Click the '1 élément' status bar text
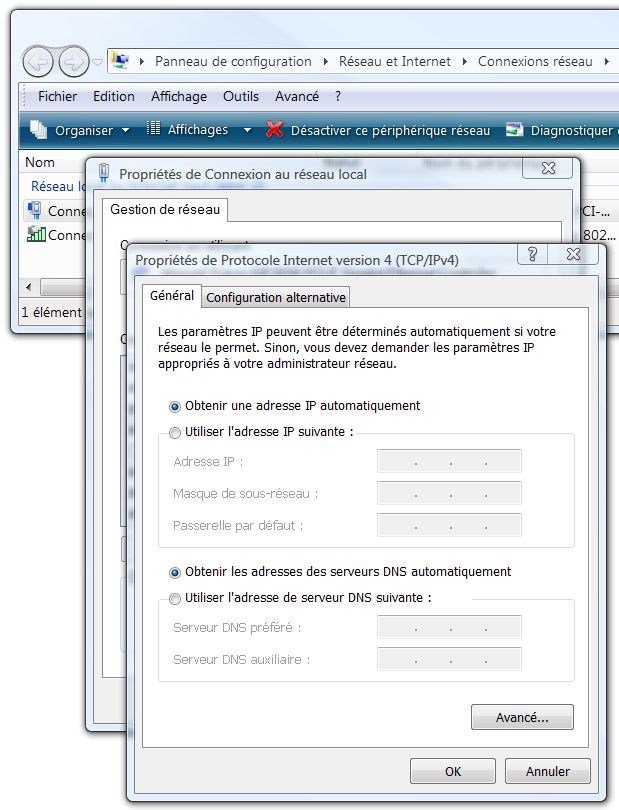Viewport: 619px width, 810px height. [x=51, y=313]
